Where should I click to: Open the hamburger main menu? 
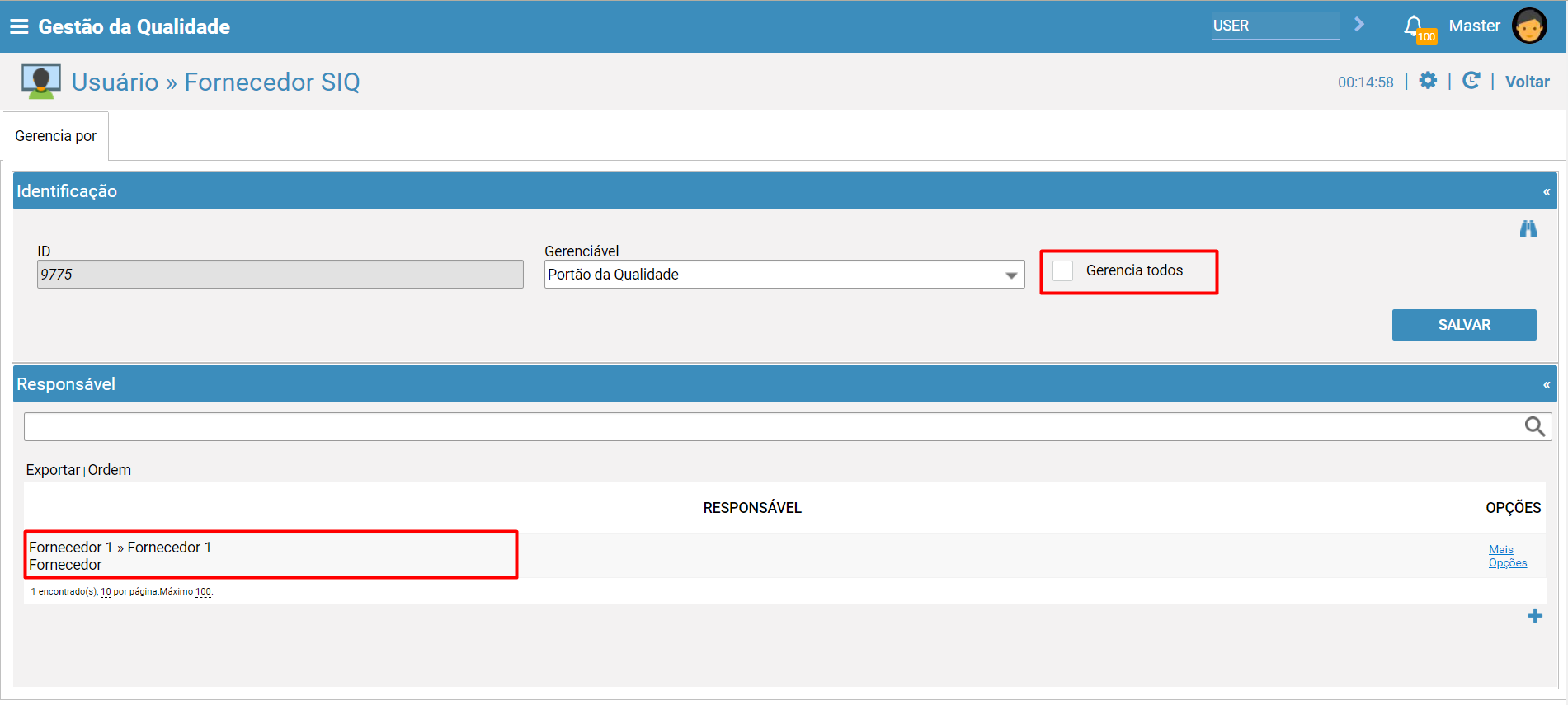coord(19,26)
